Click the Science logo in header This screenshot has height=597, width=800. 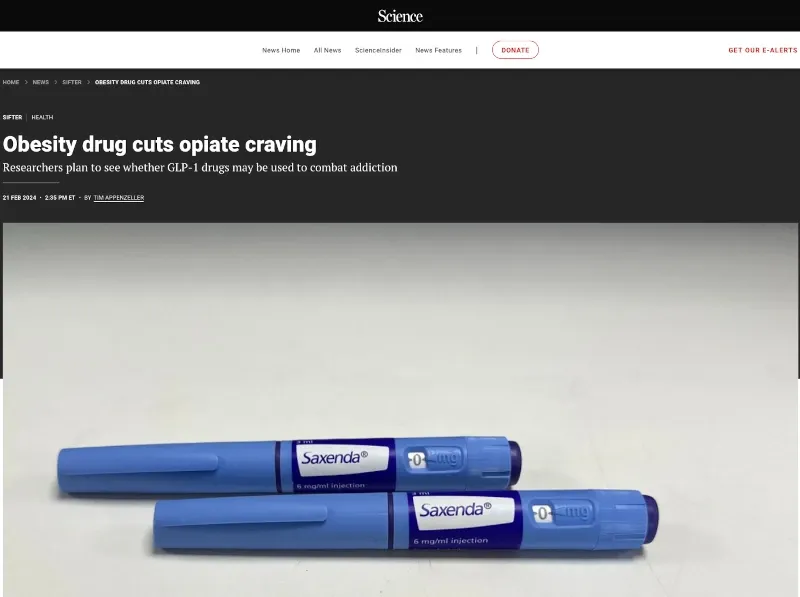pos(400,16)
